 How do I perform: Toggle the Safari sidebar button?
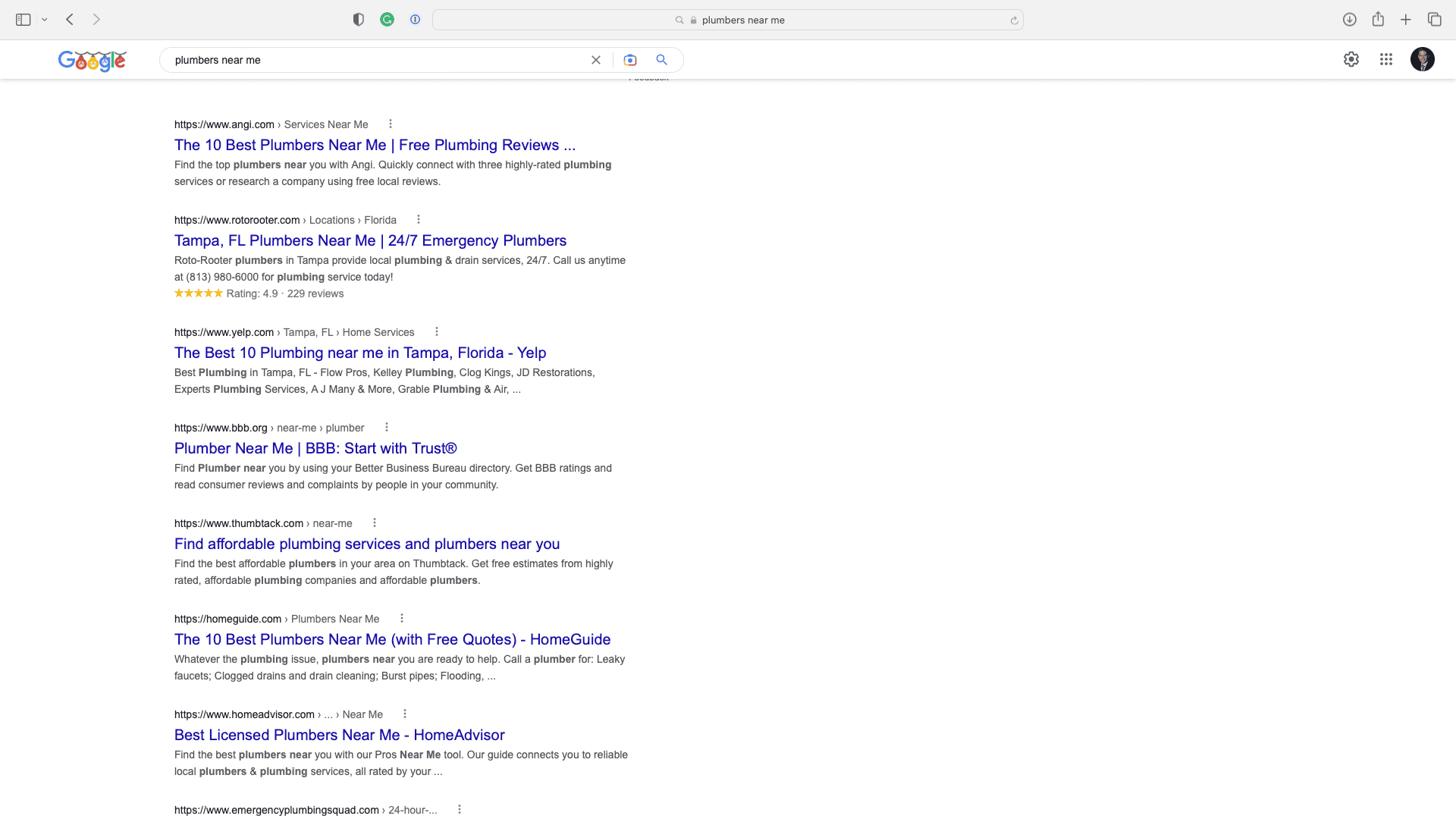[24, 20]
